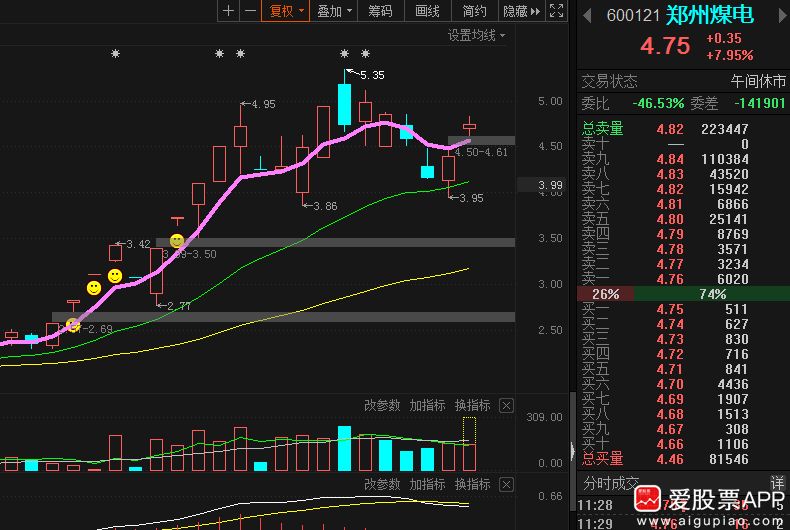This screenshot has height=530, width=790.
Task: Open 设置均线 dropdown
Action: tap(476, 35)
